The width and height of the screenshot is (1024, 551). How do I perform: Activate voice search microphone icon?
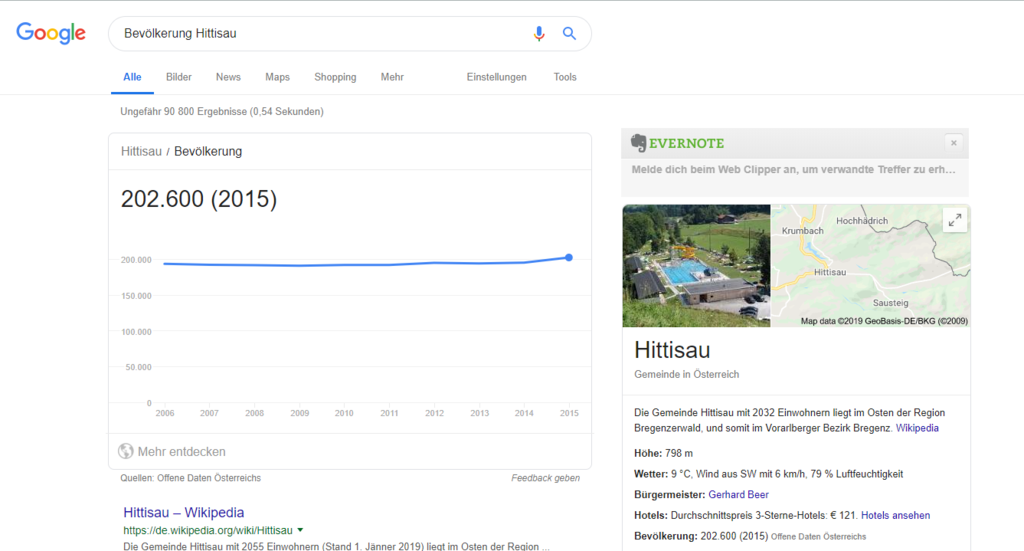539,33
